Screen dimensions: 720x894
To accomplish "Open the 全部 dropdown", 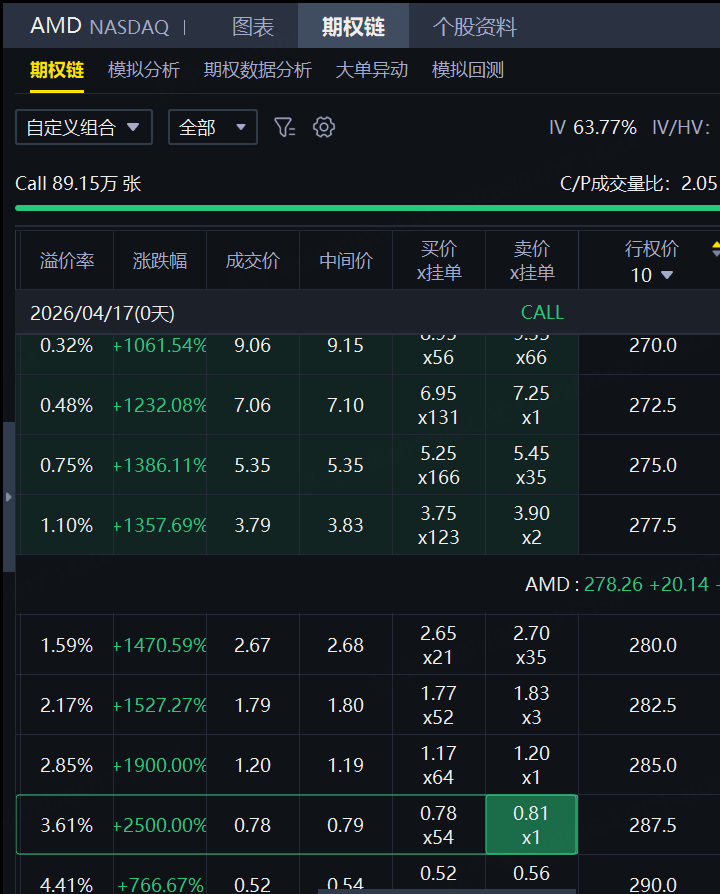I will [x=213, y=127].
